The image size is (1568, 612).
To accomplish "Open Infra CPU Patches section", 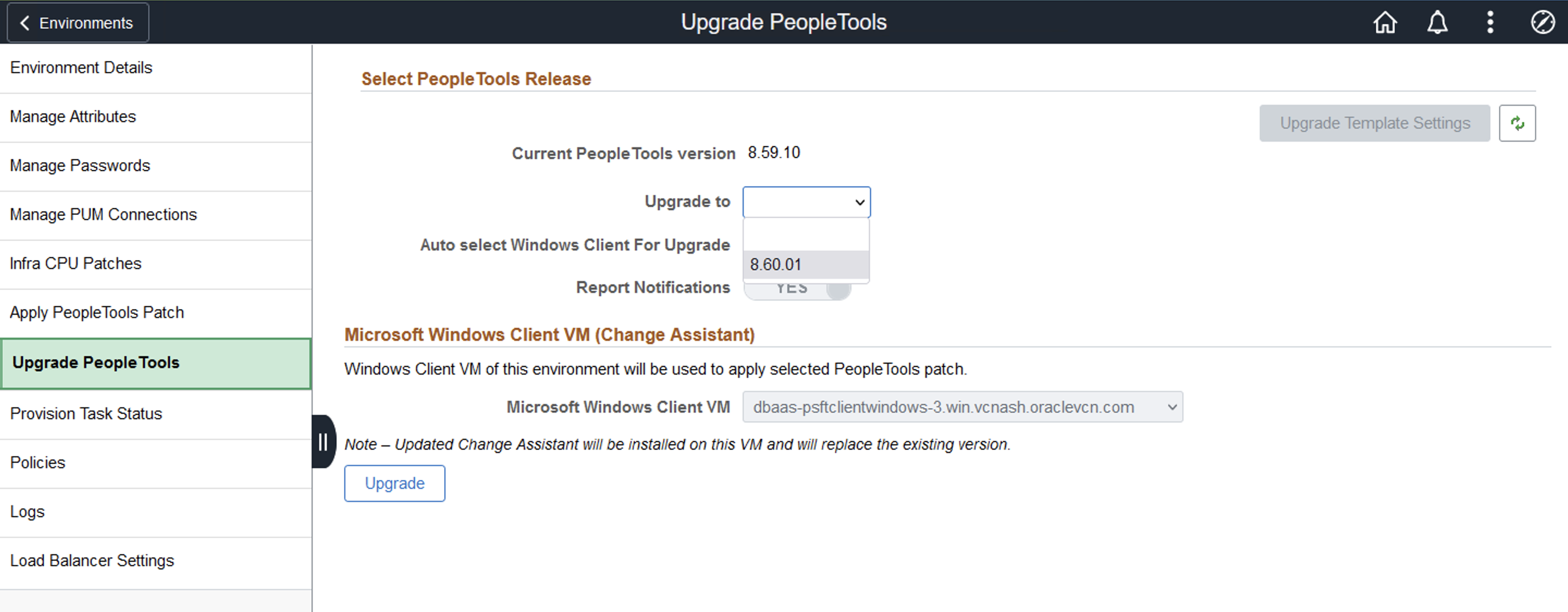I will click(76, 264).
